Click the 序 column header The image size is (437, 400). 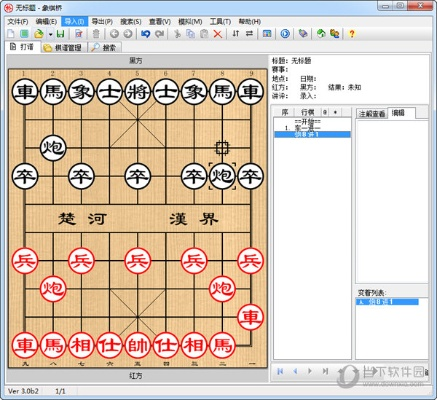tap(285, 112)
